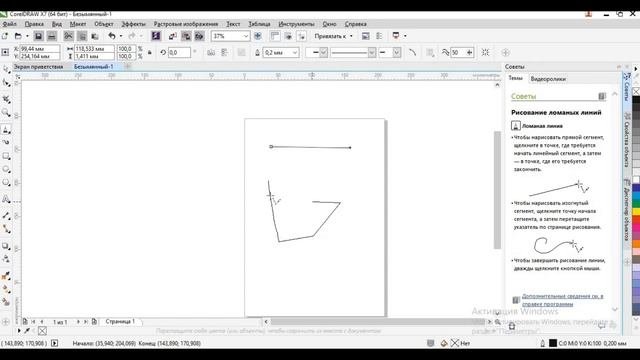Click the no-color X swatch atop palette
The width and height of the screenshot is (640, 360).
click(636, 91)
